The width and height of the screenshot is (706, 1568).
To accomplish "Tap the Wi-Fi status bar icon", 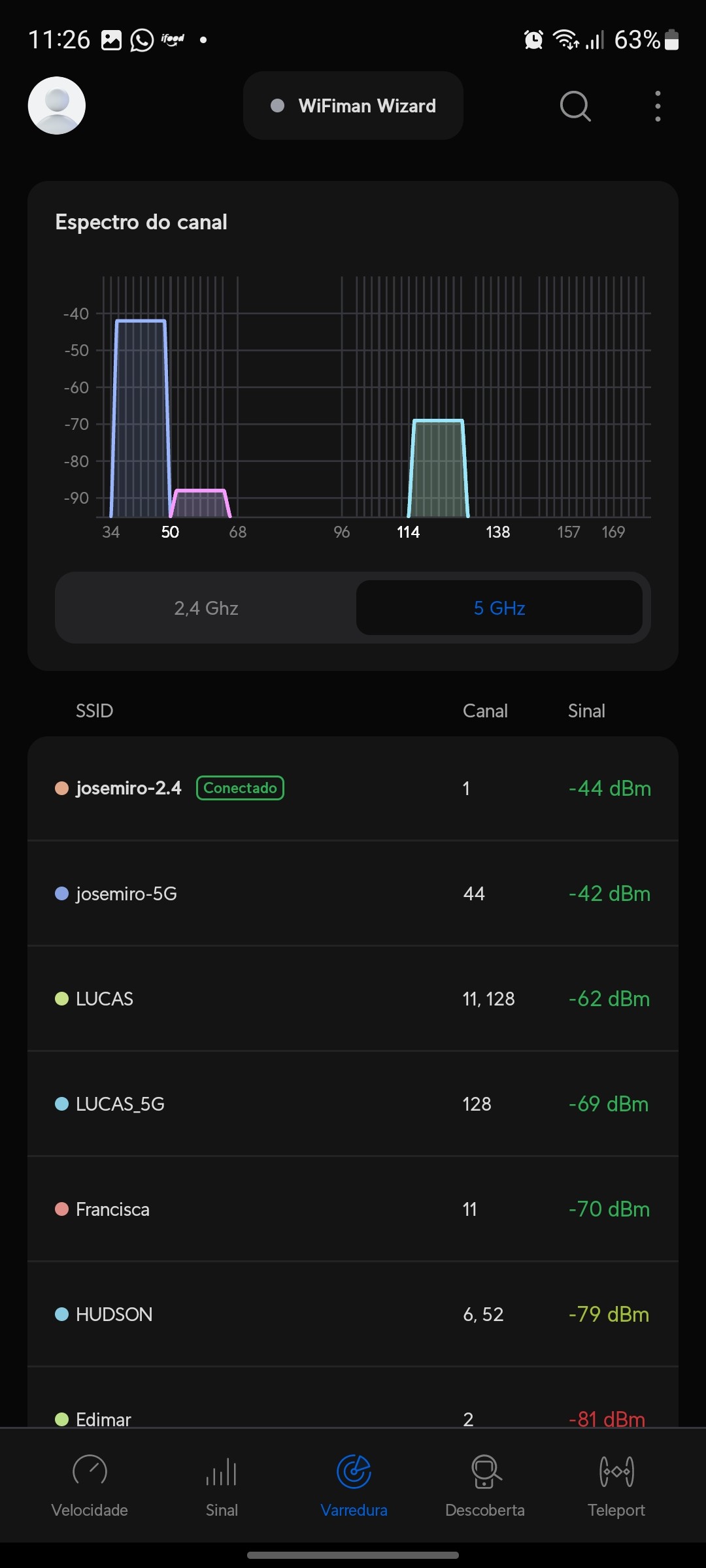I will (565, 40).
